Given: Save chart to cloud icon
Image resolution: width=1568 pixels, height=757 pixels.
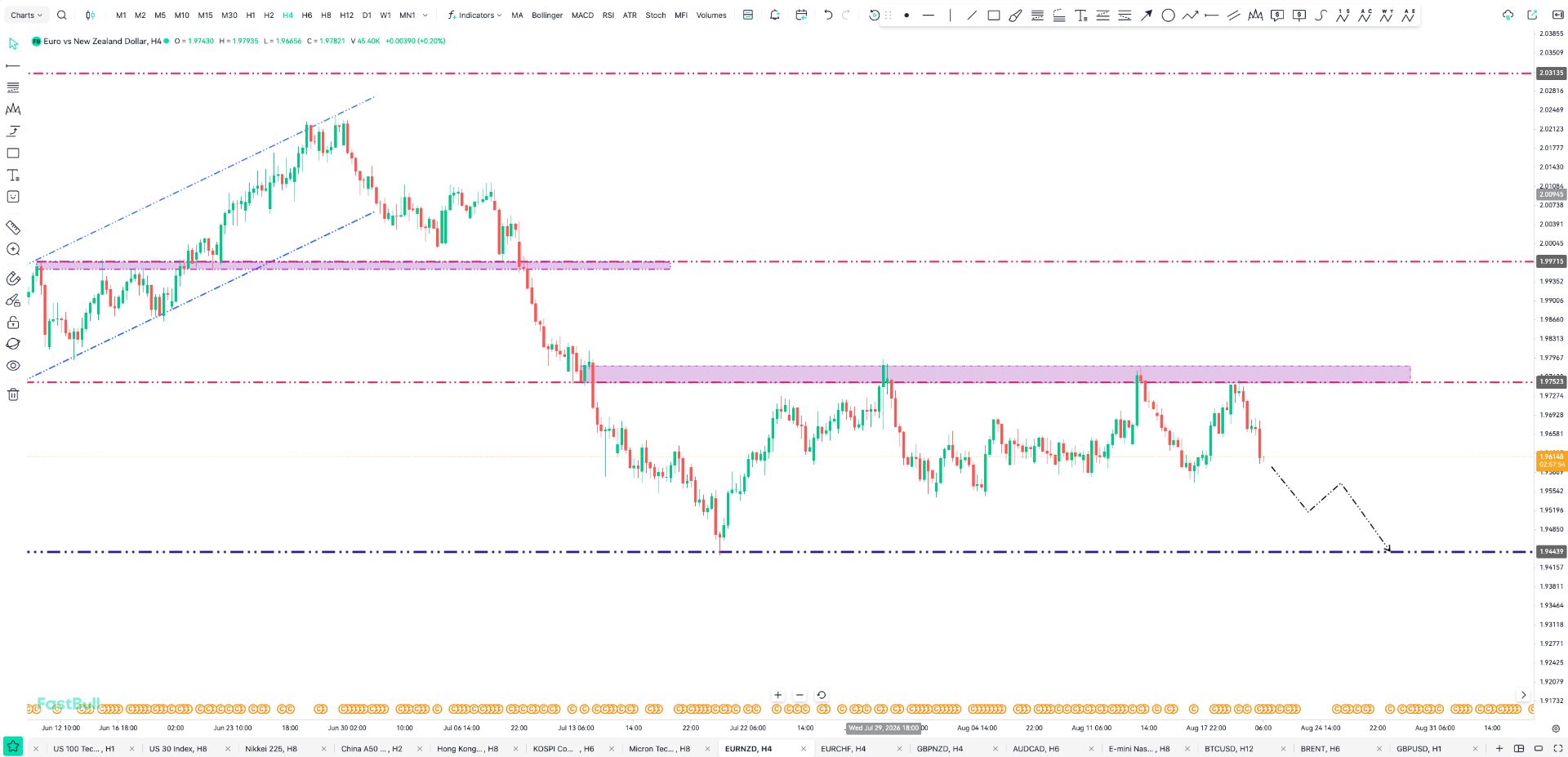Looking at the screenshot, I should 1508,15.
